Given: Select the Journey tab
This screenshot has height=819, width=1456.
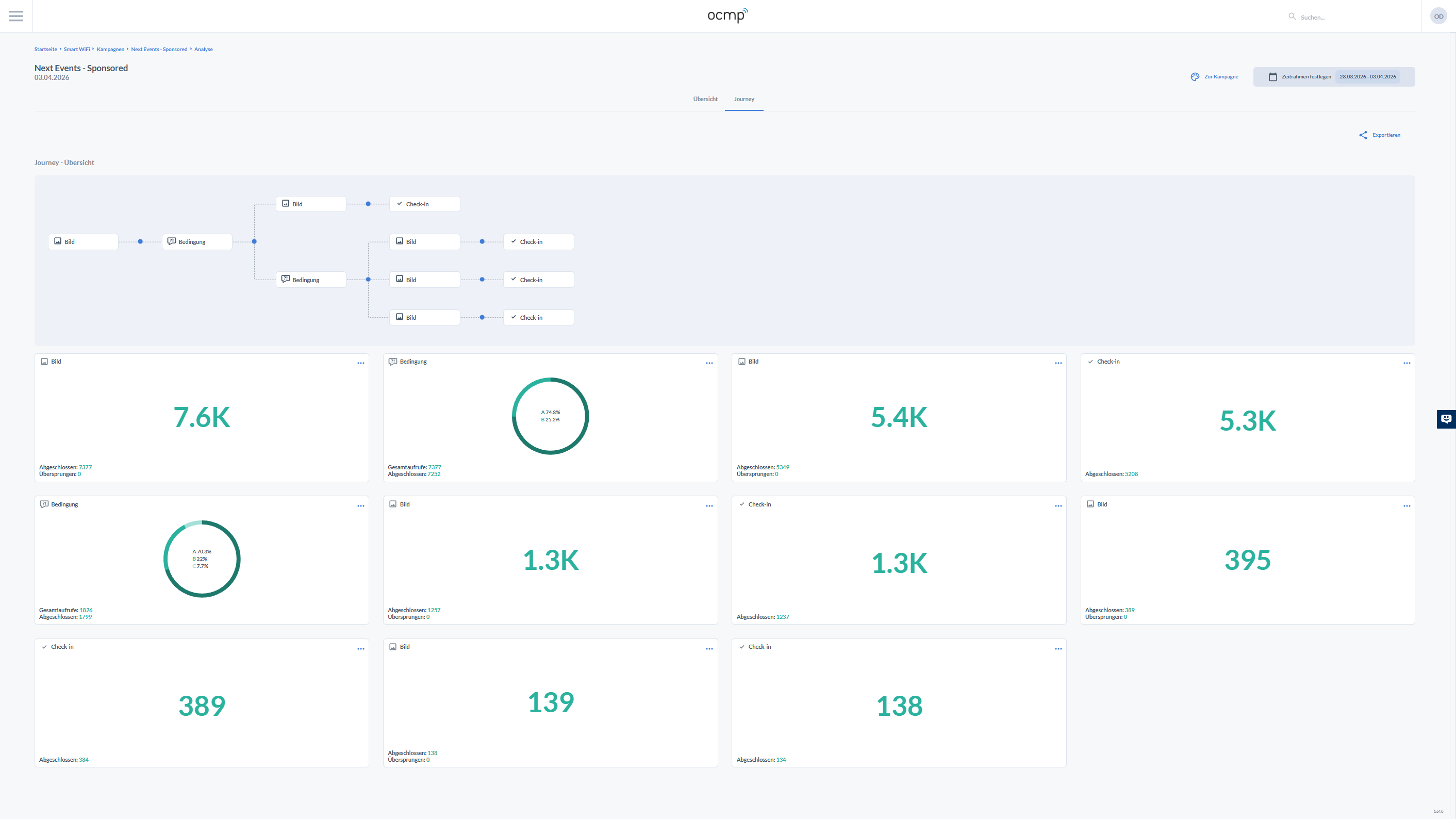Looking at the screenshot, I should 744,99.
